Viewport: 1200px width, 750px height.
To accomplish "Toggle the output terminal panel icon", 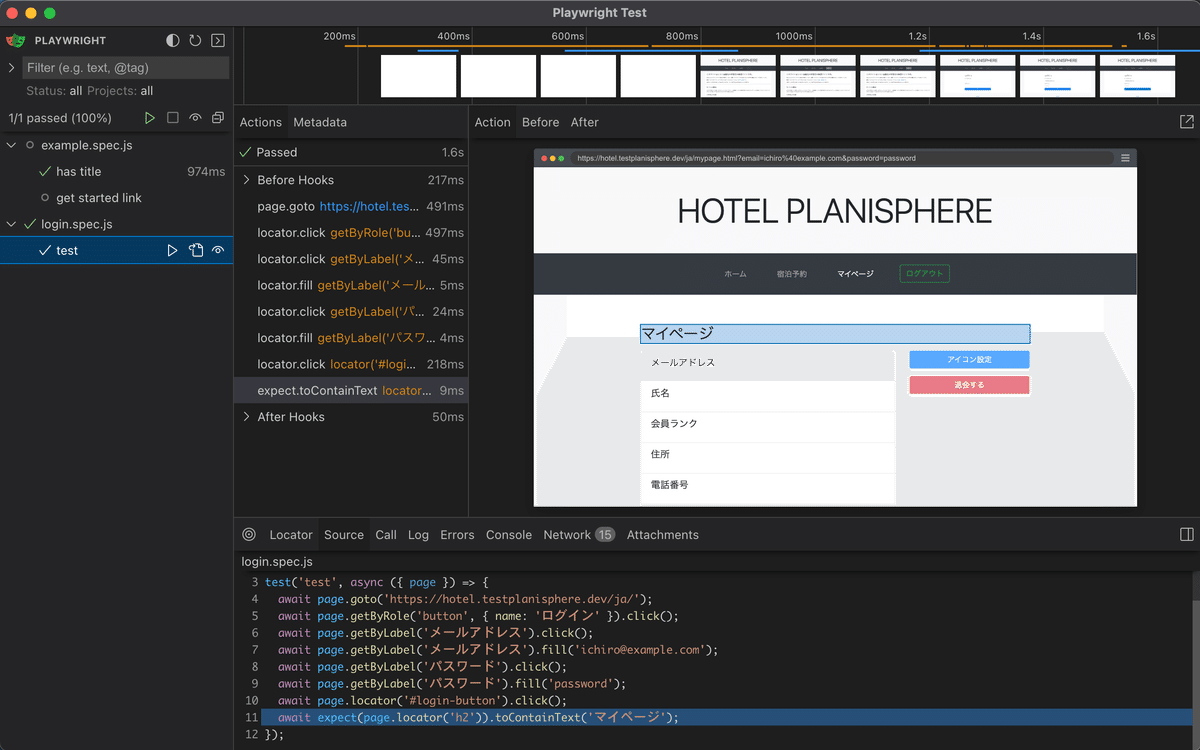I will (218, 41).
